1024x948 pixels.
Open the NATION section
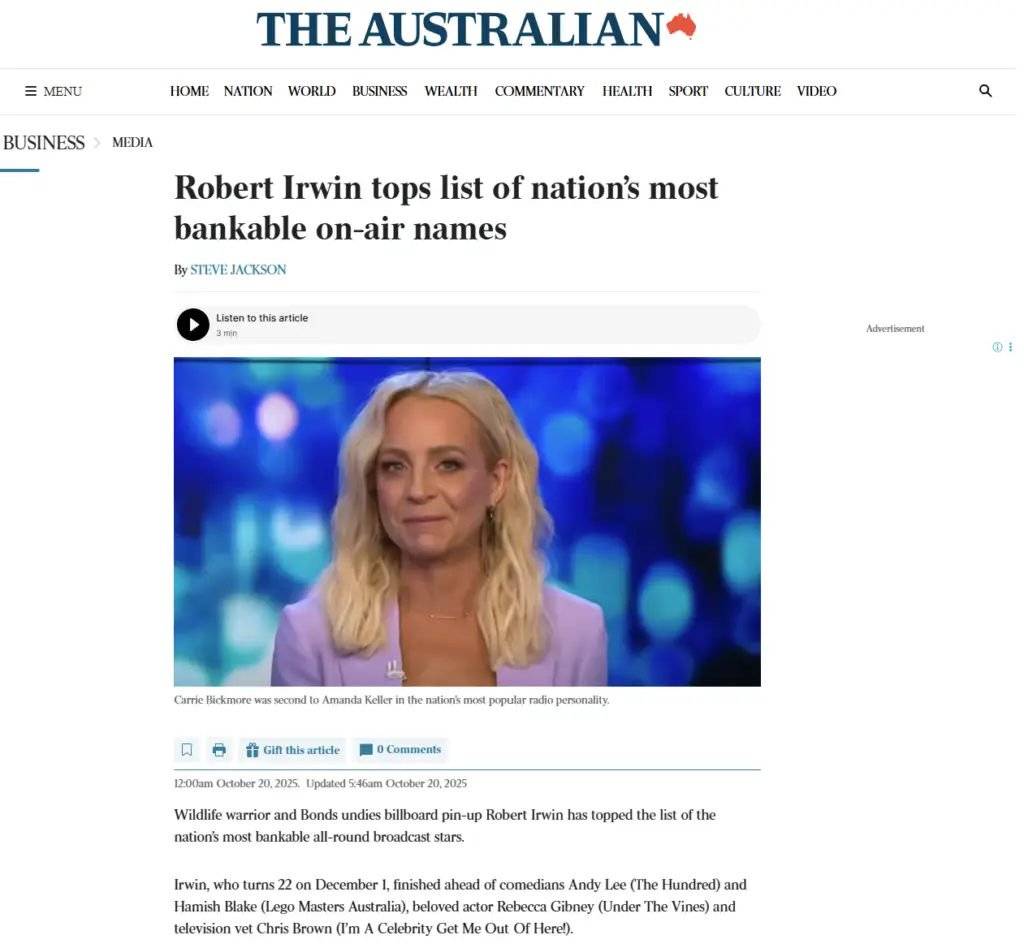pyautogui.click(x=249, y=91)
